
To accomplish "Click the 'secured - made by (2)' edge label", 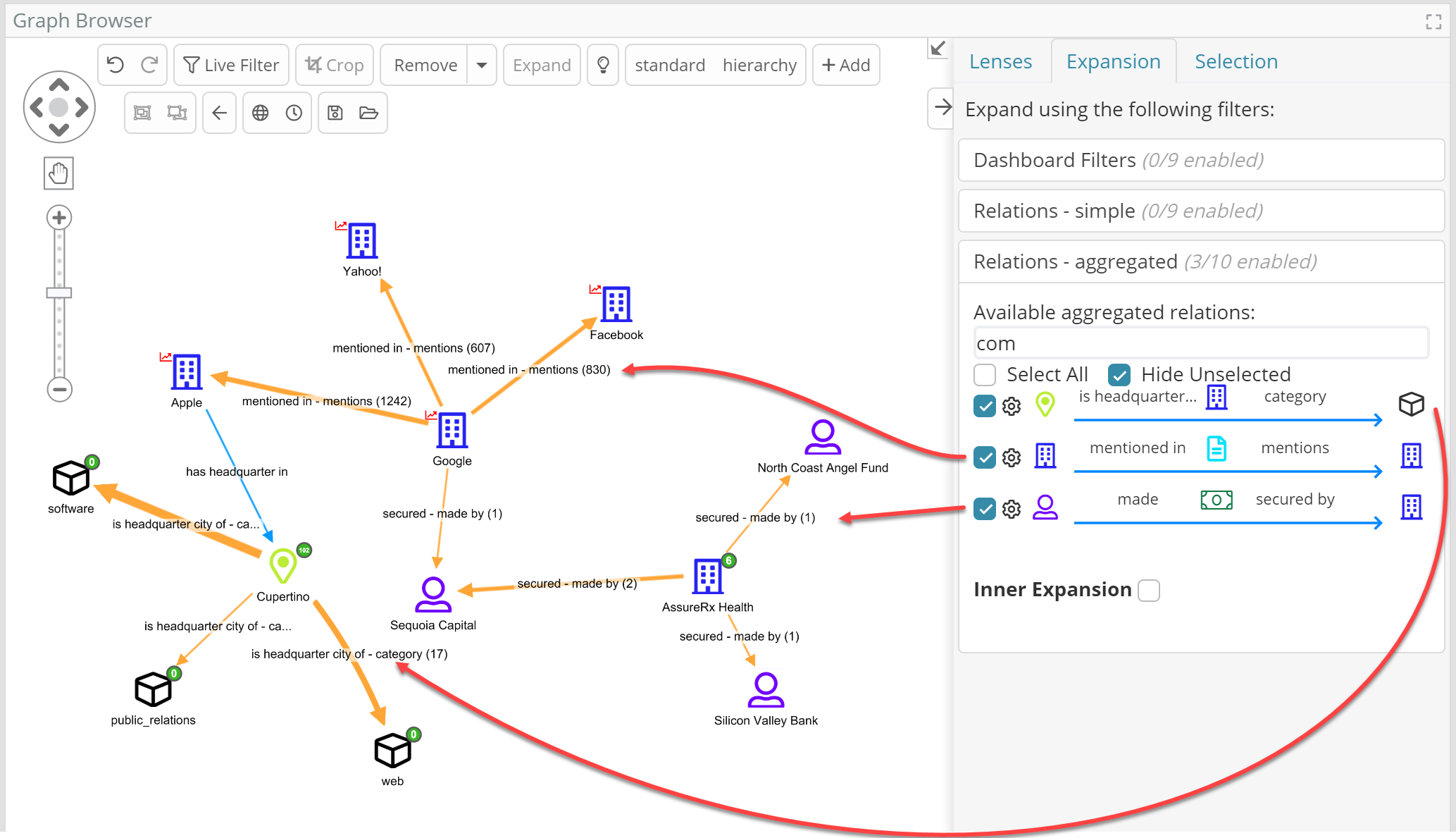I will pyautogui.click(x=577, y=584).
